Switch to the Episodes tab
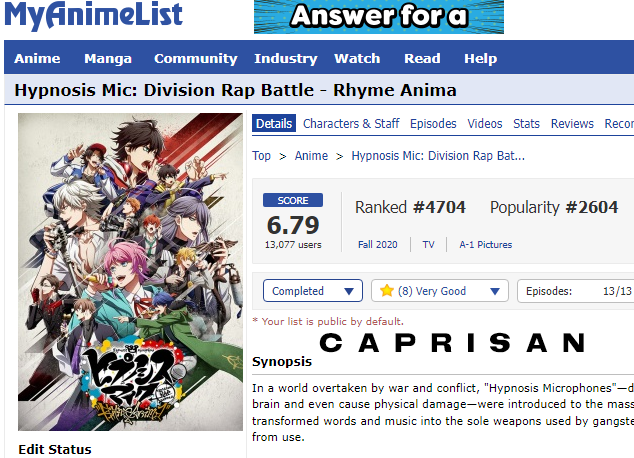The image size is (634, 458). coord(433,123)
